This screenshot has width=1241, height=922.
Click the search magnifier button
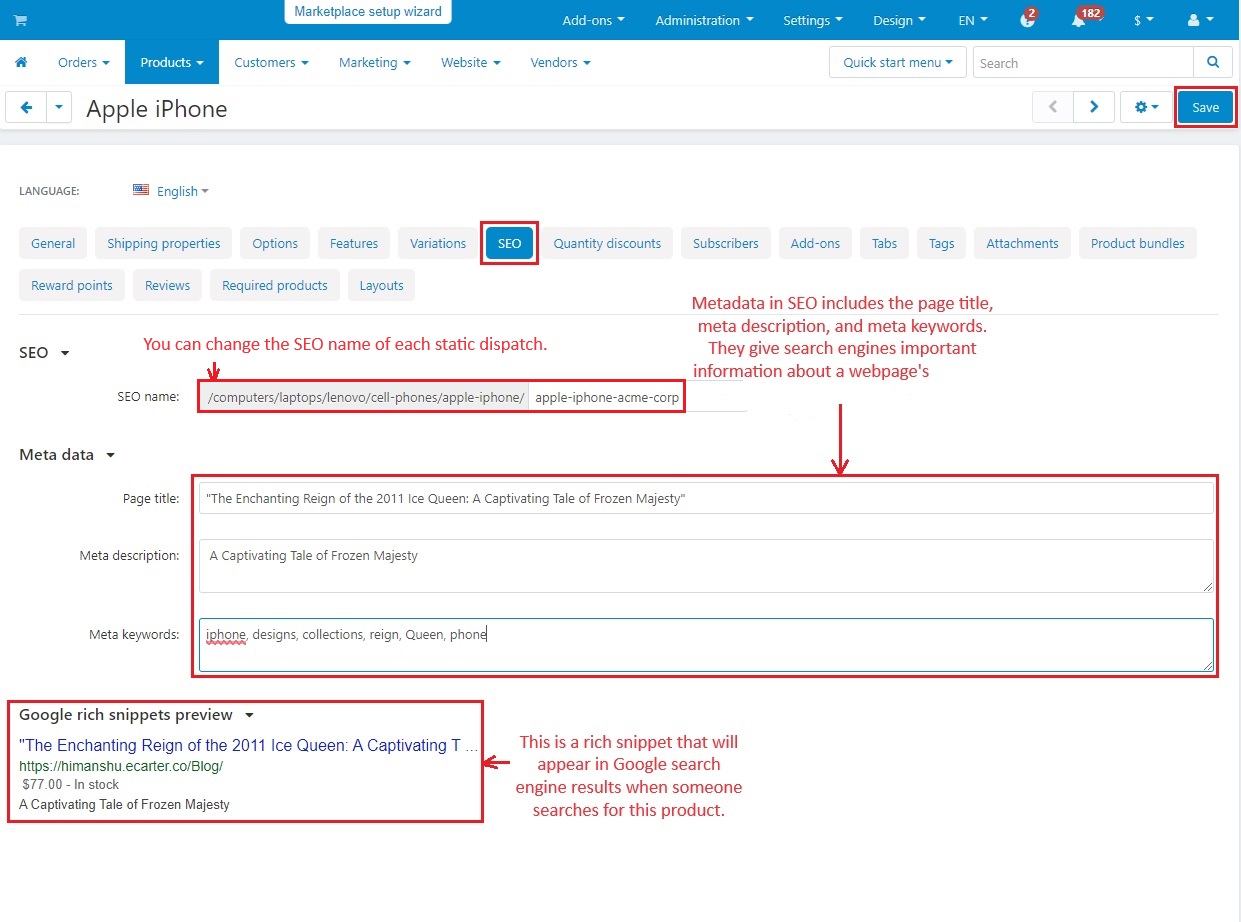click(x=1213, y=62)
